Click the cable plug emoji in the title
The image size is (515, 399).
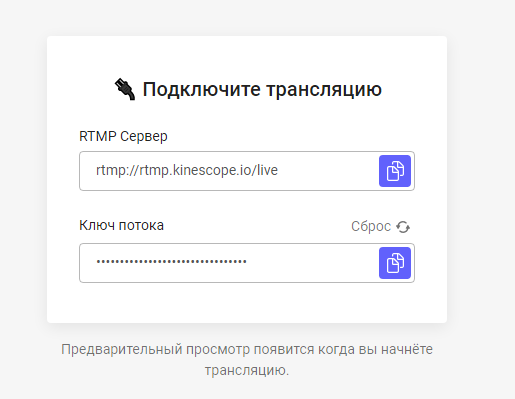pyautogui.click(x=125, y=89)
